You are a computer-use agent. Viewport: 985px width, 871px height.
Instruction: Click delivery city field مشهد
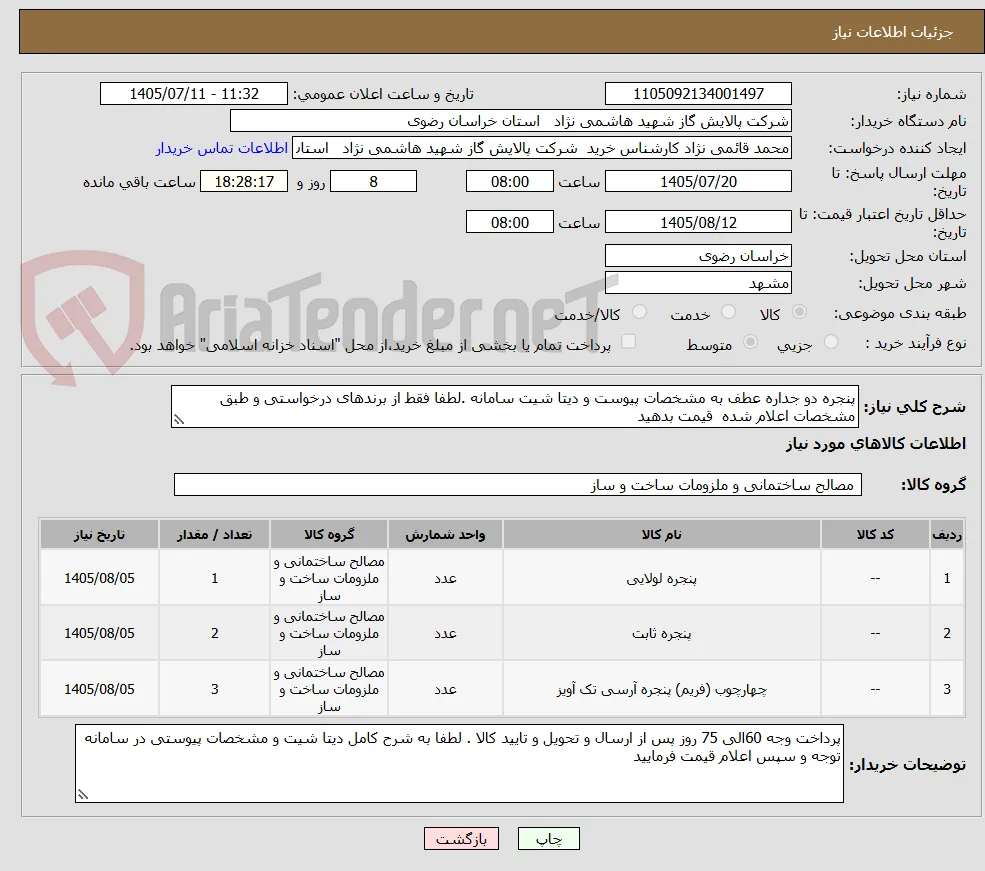point(698,283)
